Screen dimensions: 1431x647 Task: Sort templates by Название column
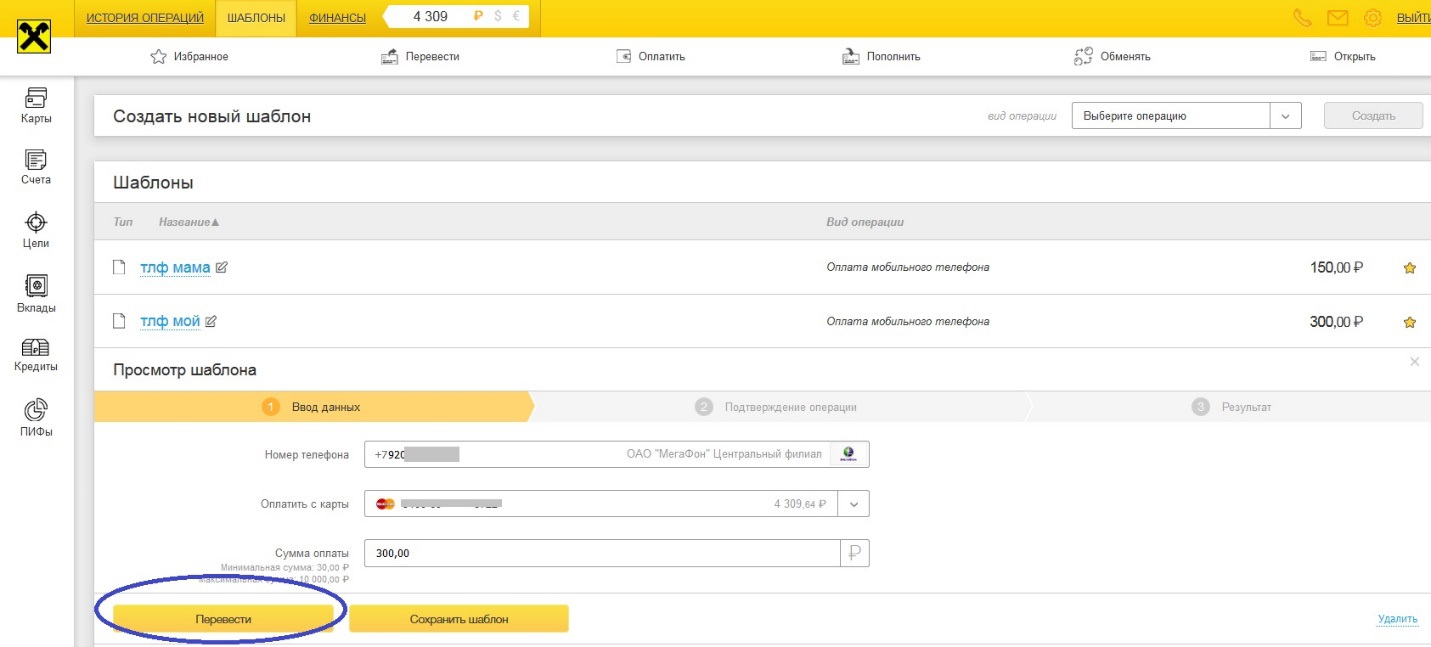(189, 221)
